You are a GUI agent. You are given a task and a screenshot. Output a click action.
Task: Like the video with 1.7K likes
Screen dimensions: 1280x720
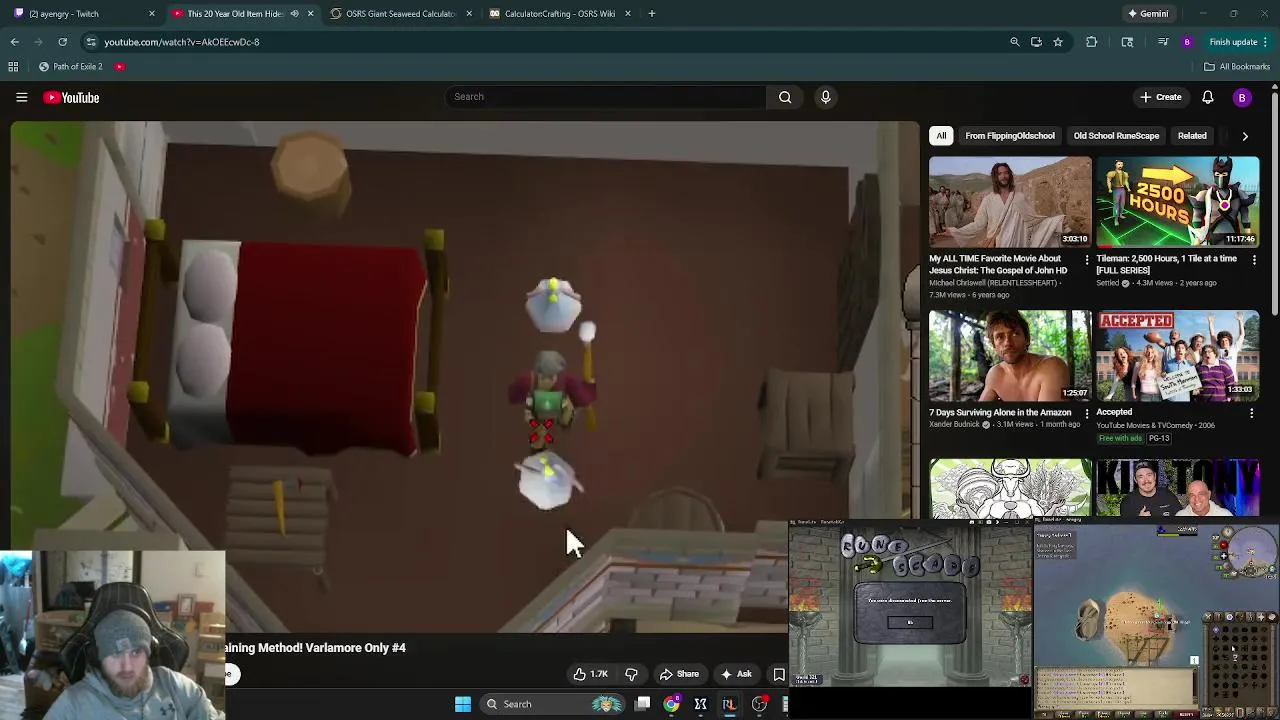click(590, 674)
